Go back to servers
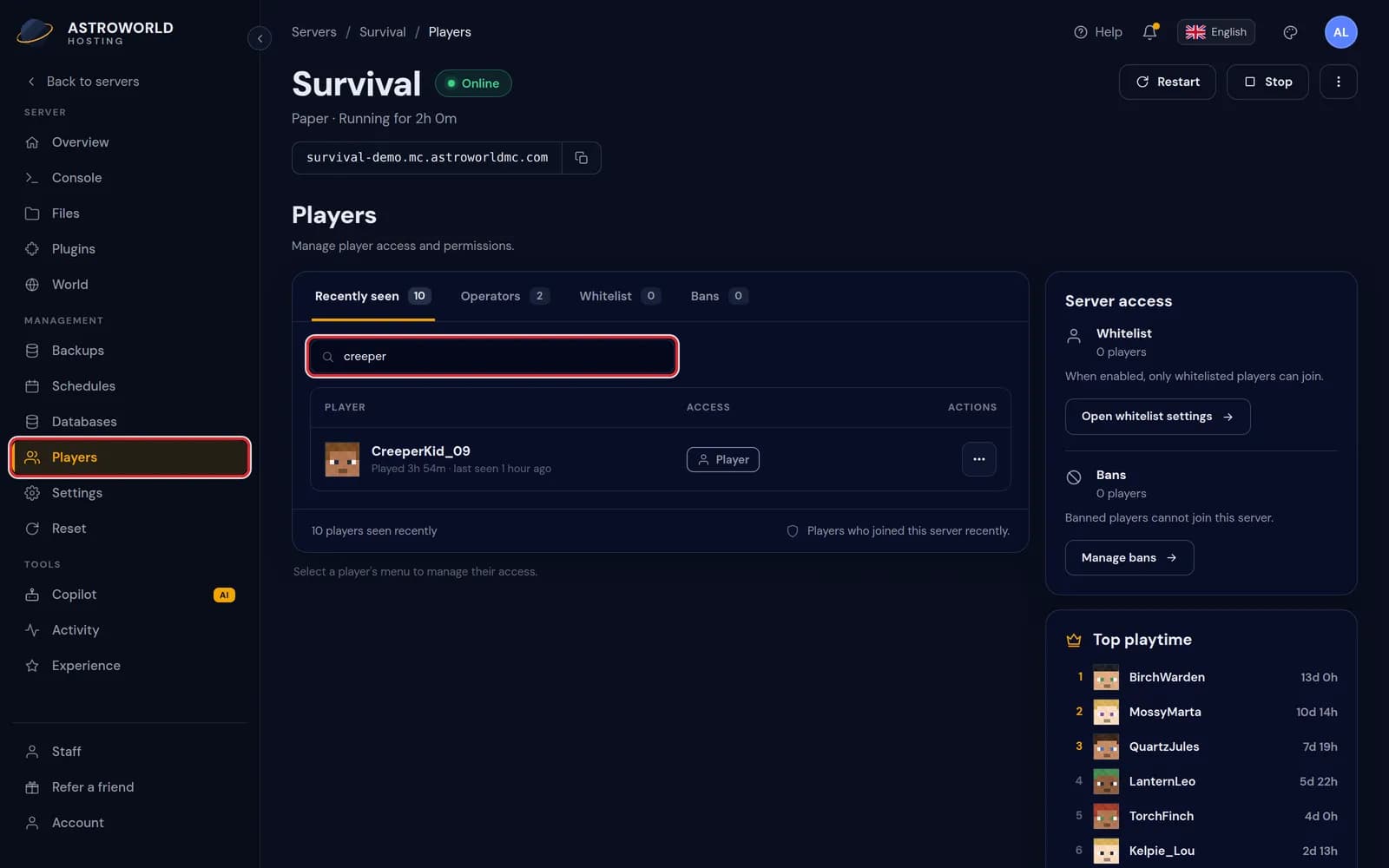The image size is (1389, 868). (x=82, y=82)
